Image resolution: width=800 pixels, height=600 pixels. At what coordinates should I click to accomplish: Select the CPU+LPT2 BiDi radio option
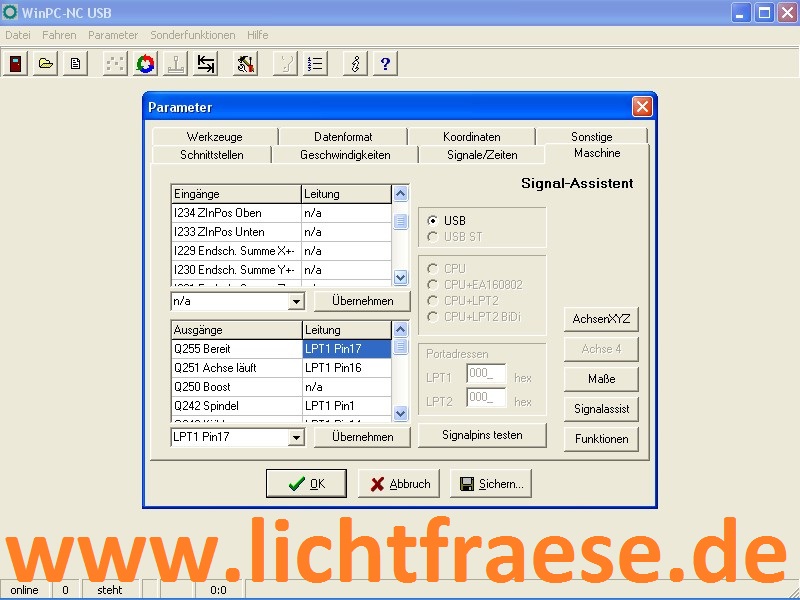pyautogui.click(x=433, y=317)
